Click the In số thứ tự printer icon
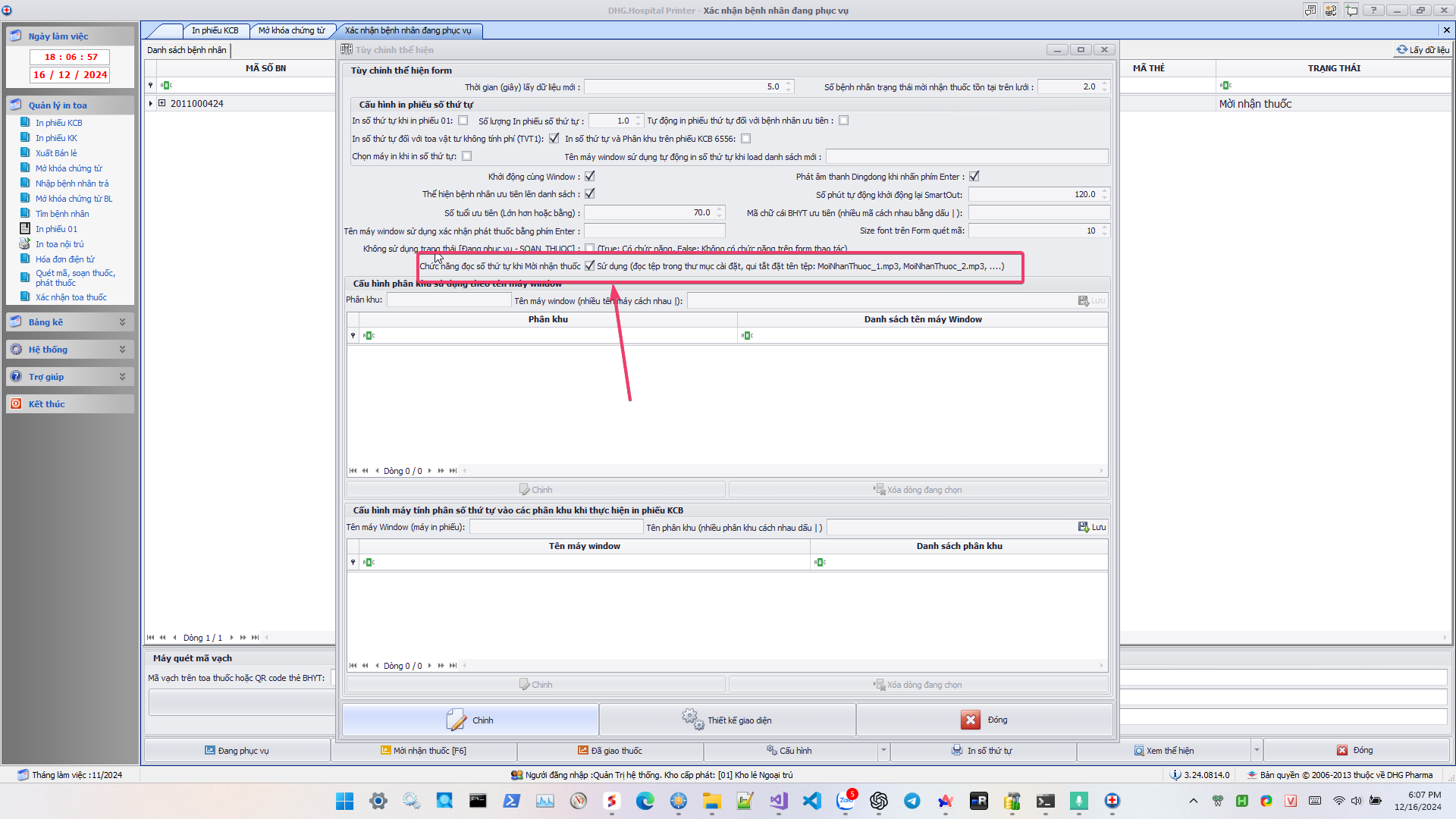1456x819 pixels. point(957,750)
